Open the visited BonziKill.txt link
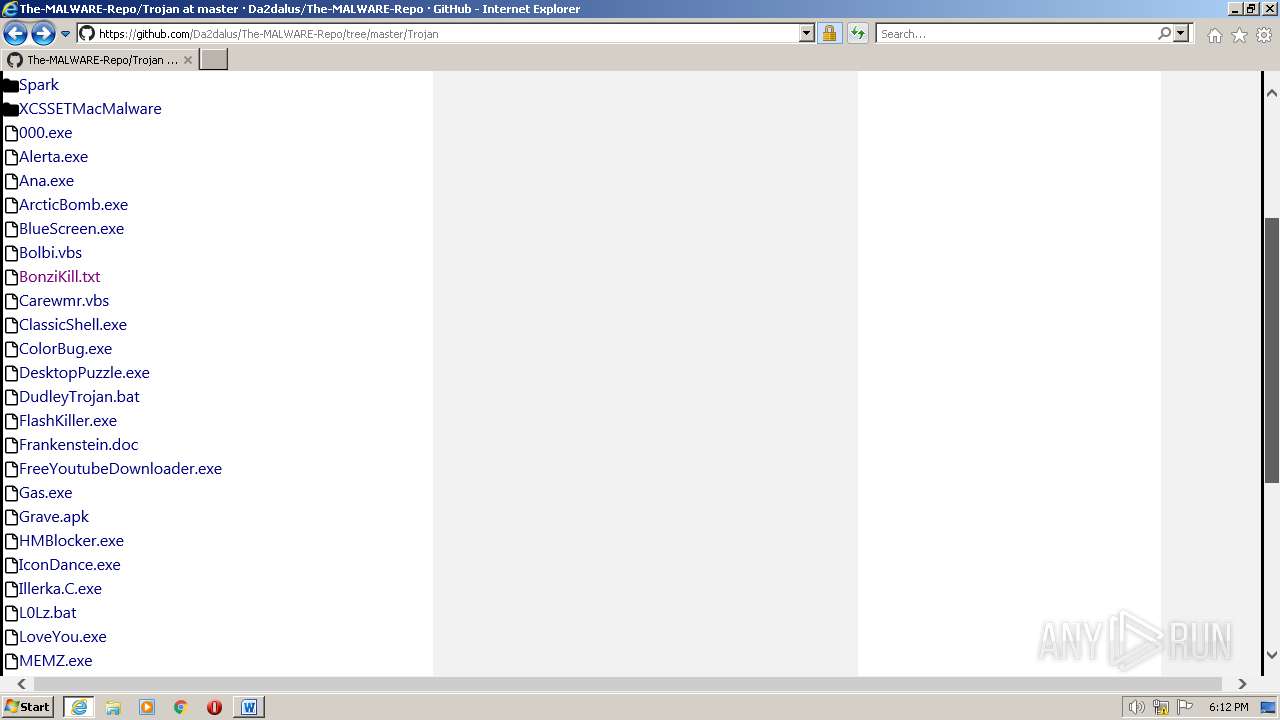This screenshot has height=720, width=1280. (59, 277)
